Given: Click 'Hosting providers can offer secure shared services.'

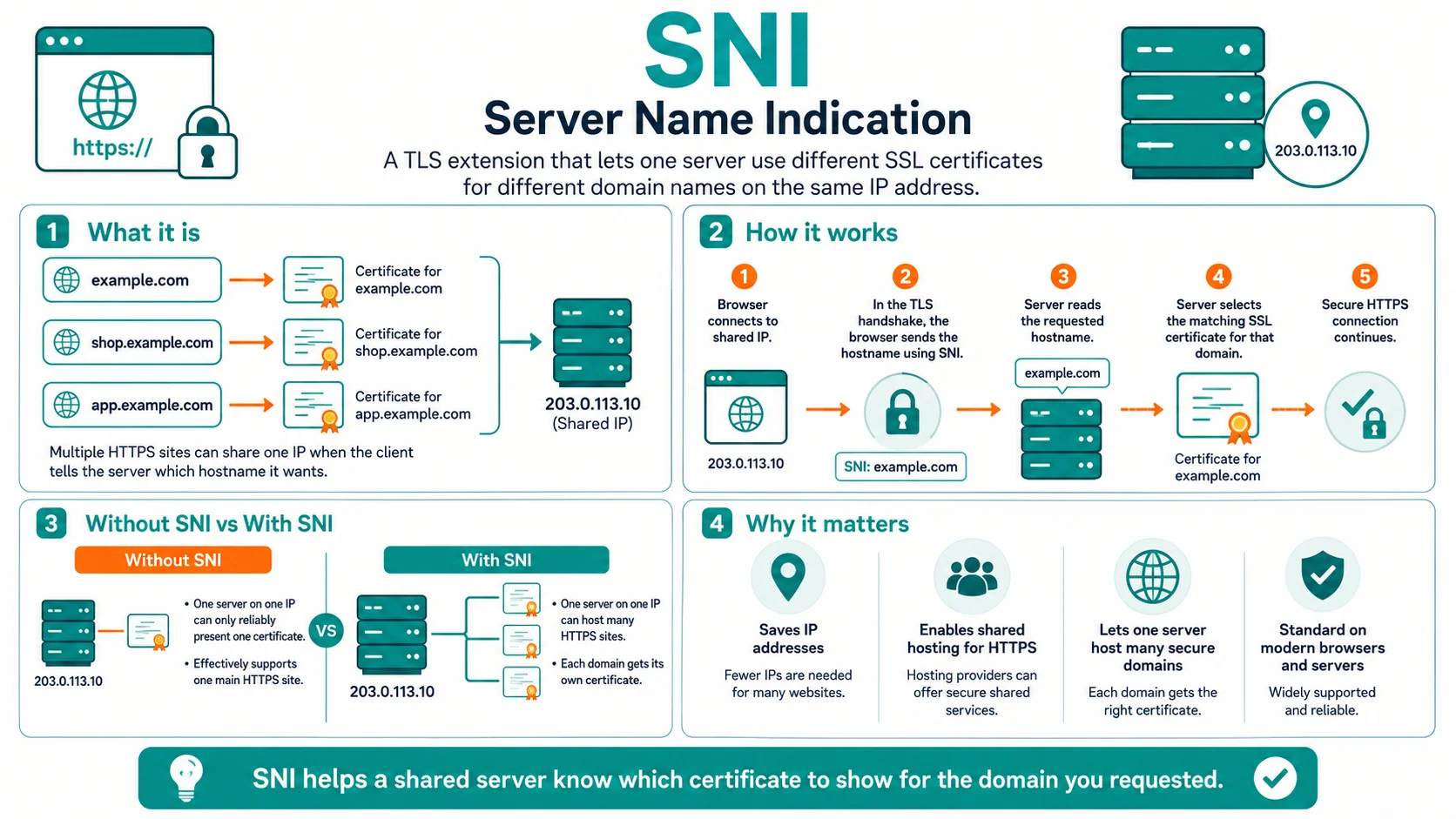Looking at the screenshot, I should pyautogui.click(x=972, y=692).
